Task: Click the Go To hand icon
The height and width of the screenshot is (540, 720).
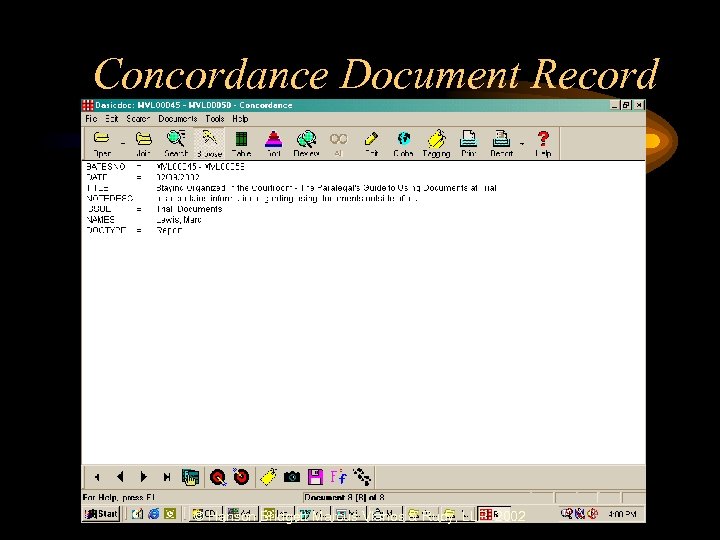Action: (x=191, y=478)
